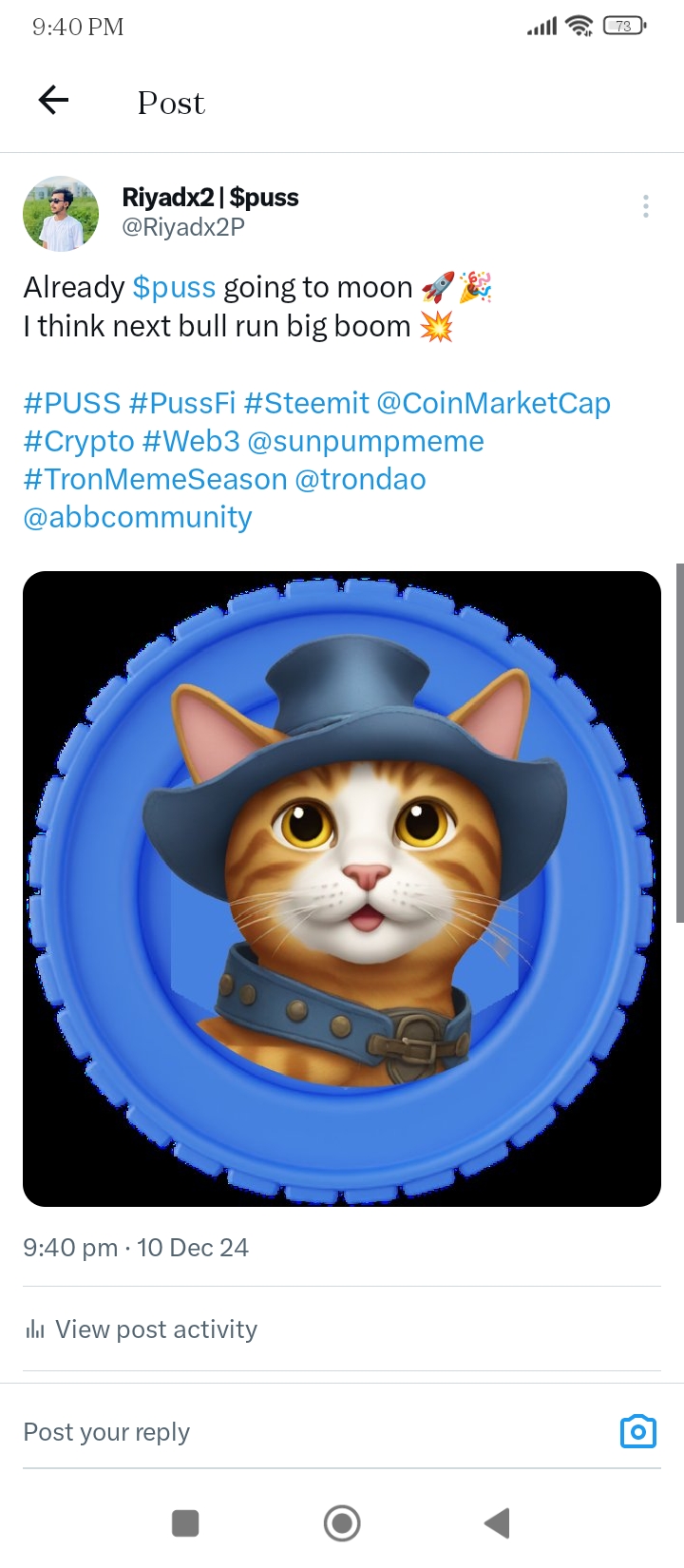Open the @sunpumpmeme mention
The height and width of the screenshot is (1568, 684).
pyautogui.click(x=366, y=442)
